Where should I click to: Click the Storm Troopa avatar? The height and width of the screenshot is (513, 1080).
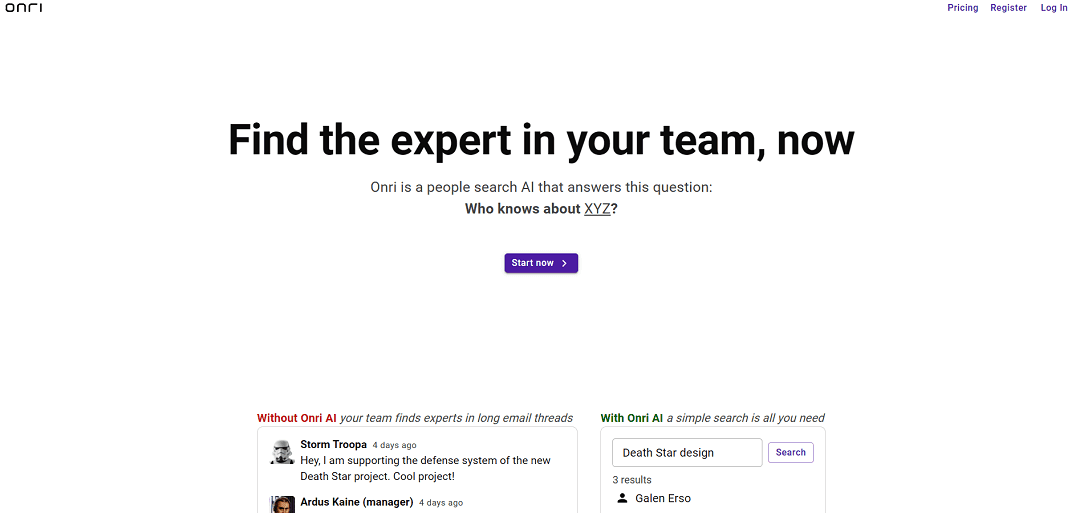282,452
